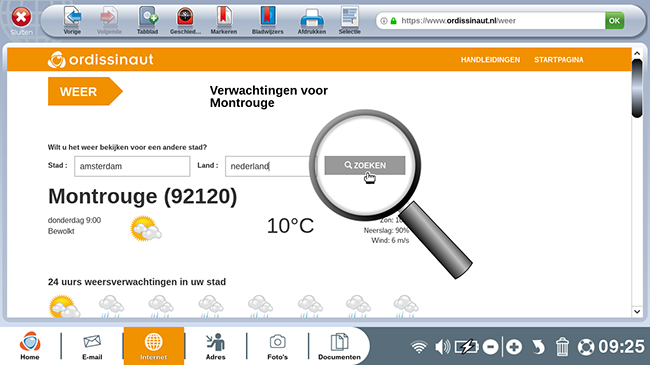Screen dimensions: 650x365
Task: Click the undo curved arrow icon
Action: [538, 347]
